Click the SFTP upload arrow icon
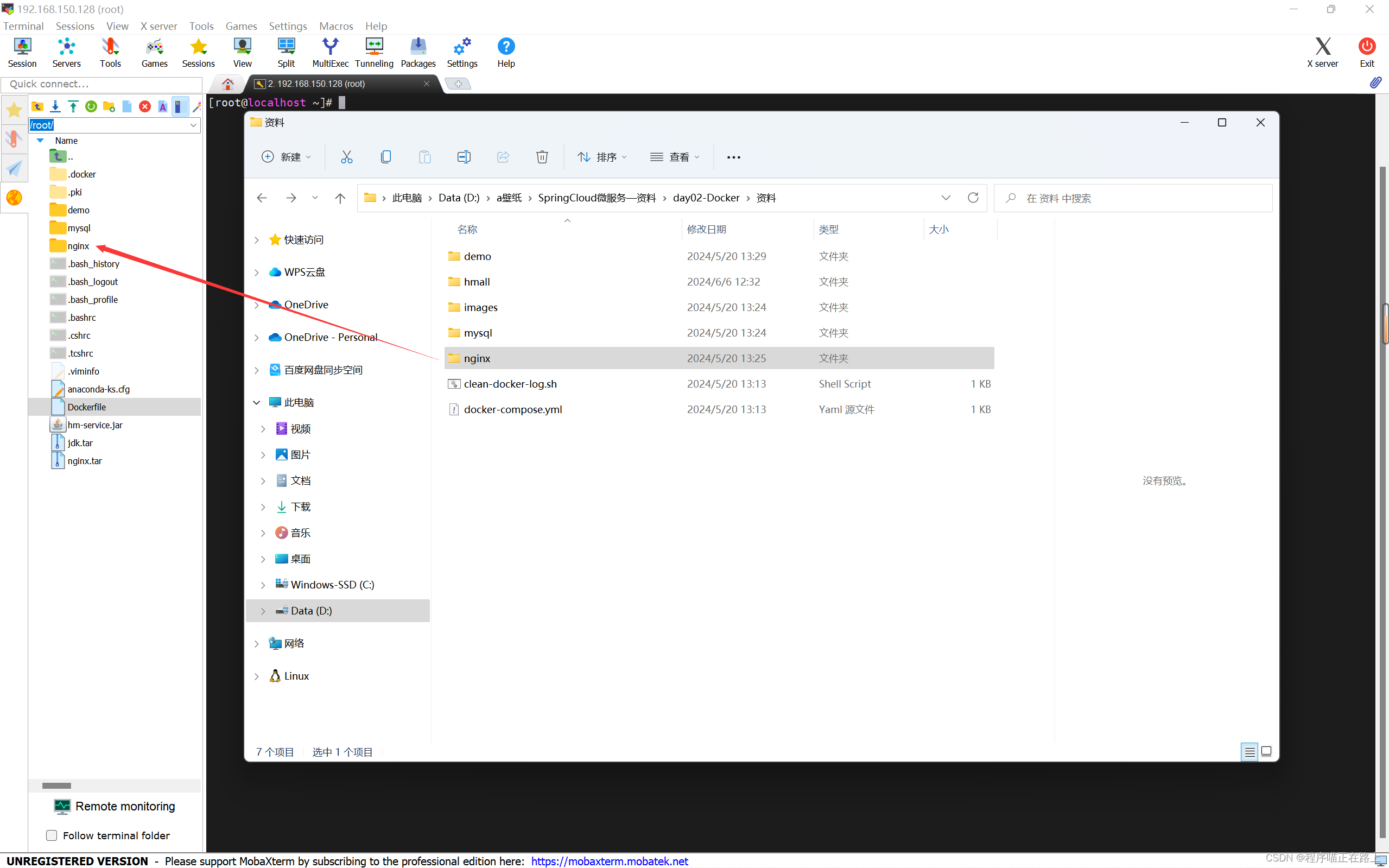The image size is (1389, 868). tap(73, 106)
